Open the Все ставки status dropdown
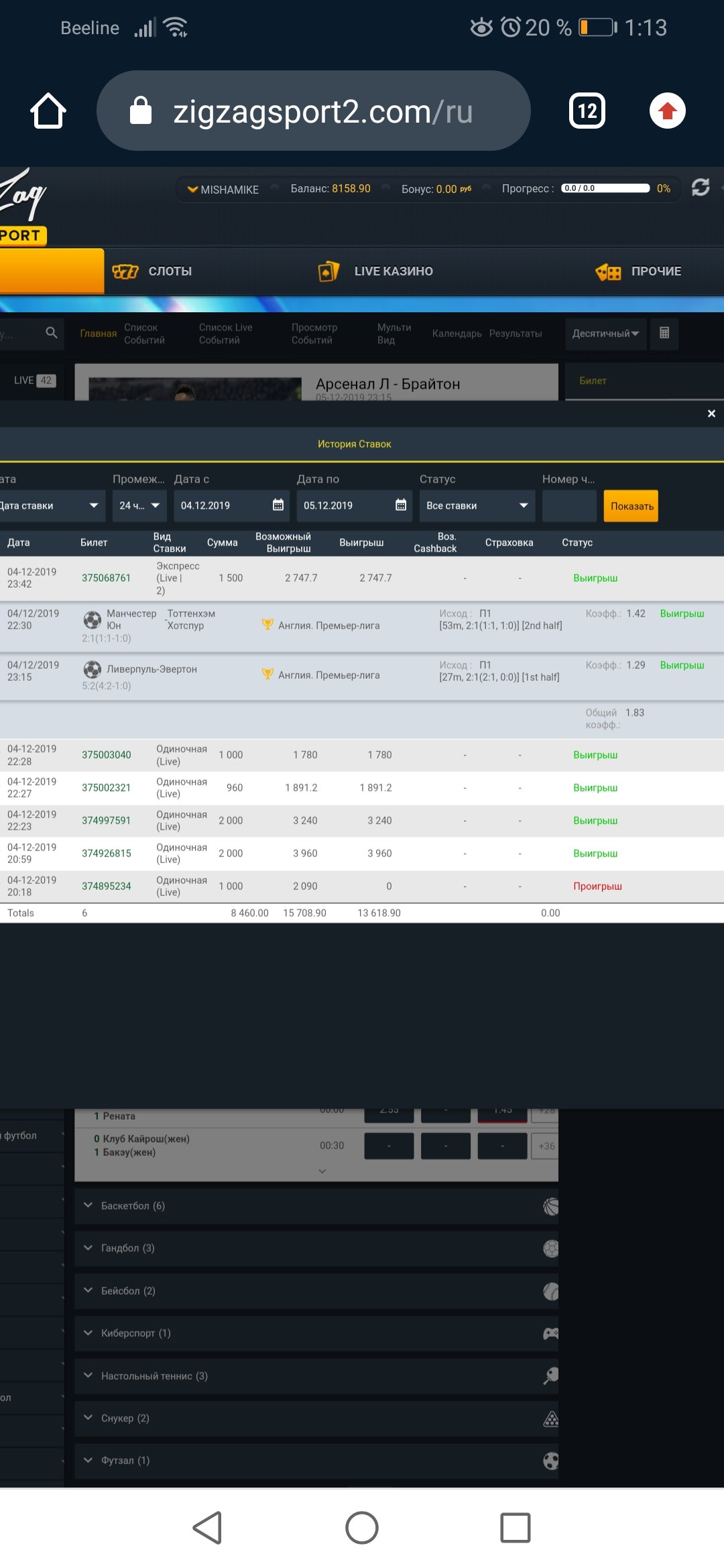Viewport: 724px width, 1568px height. click(x=477, y=505)
